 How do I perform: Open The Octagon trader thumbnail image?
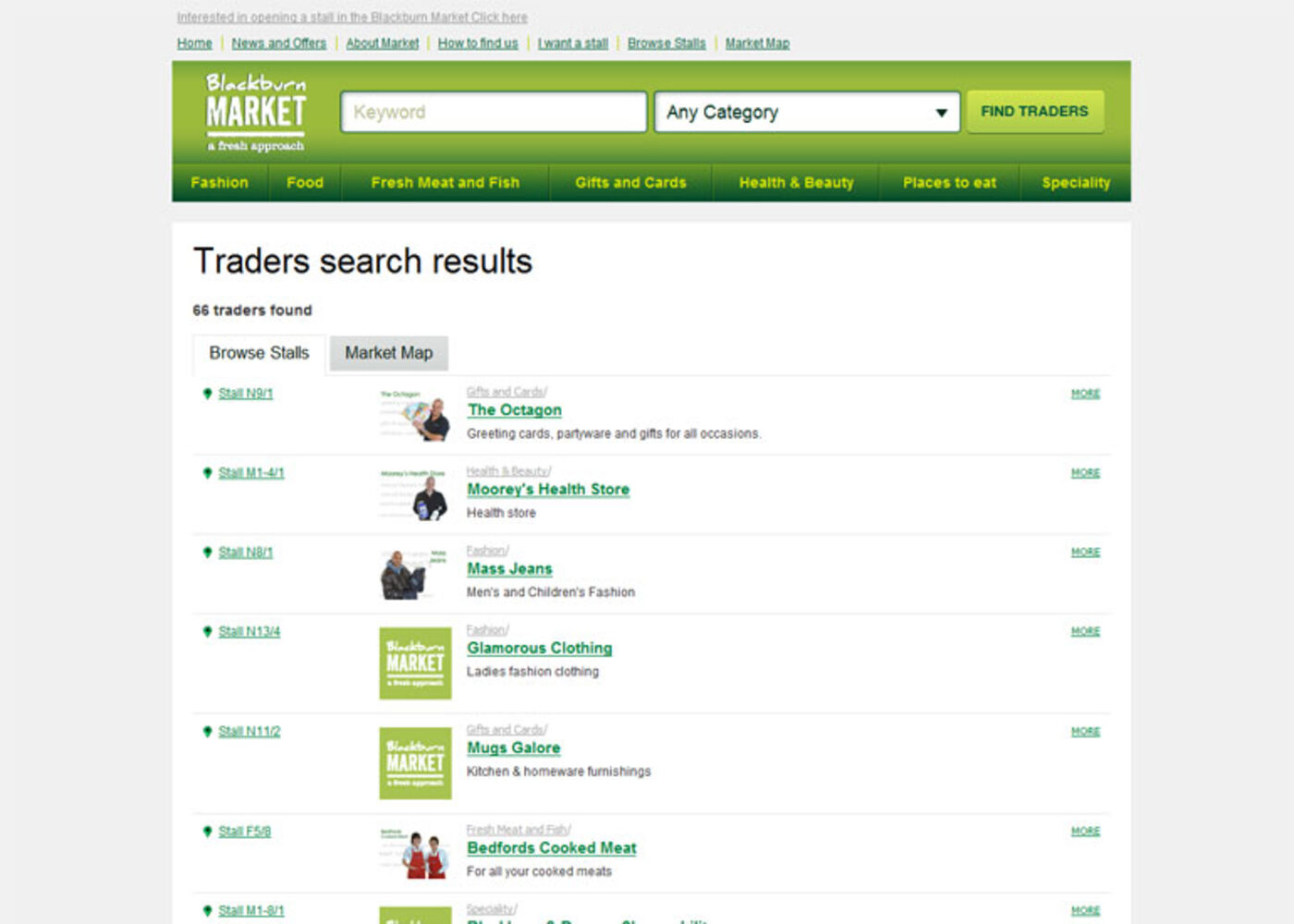415,415
